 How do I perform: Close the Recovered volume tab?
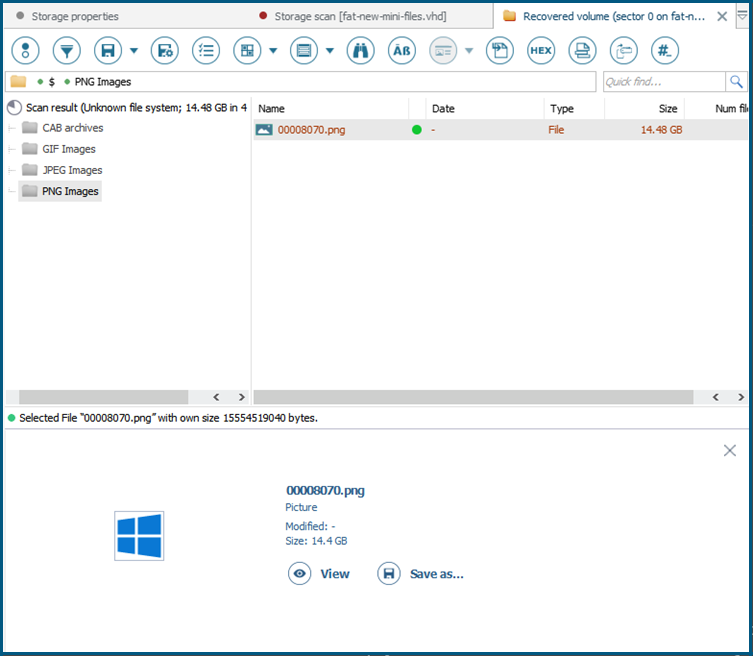(x=722, y=16)
